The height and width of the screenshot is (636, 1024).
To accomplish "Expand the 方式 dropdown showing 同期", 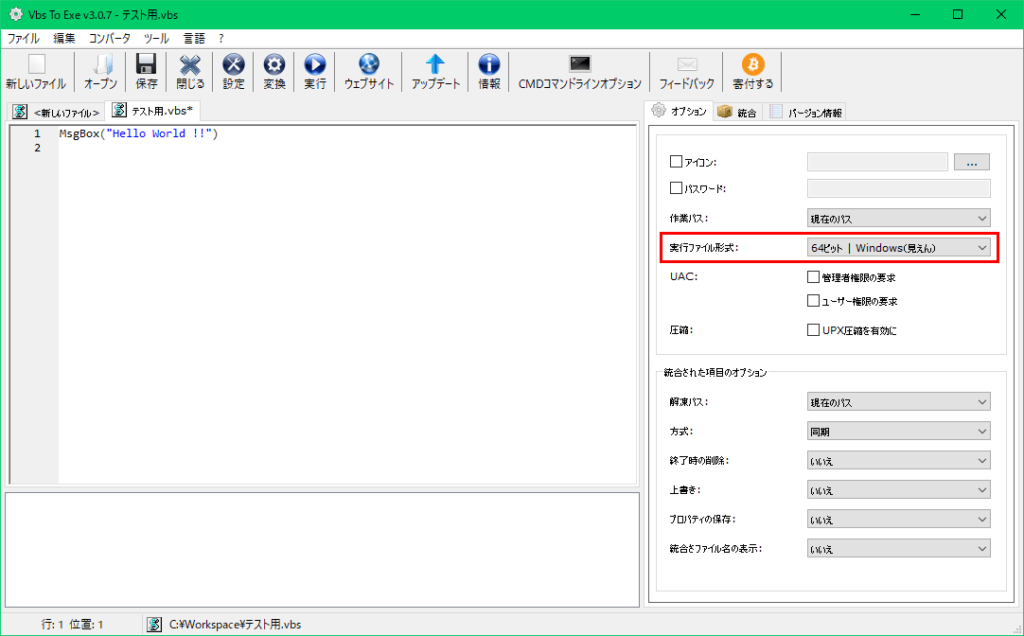I will 899,431.
